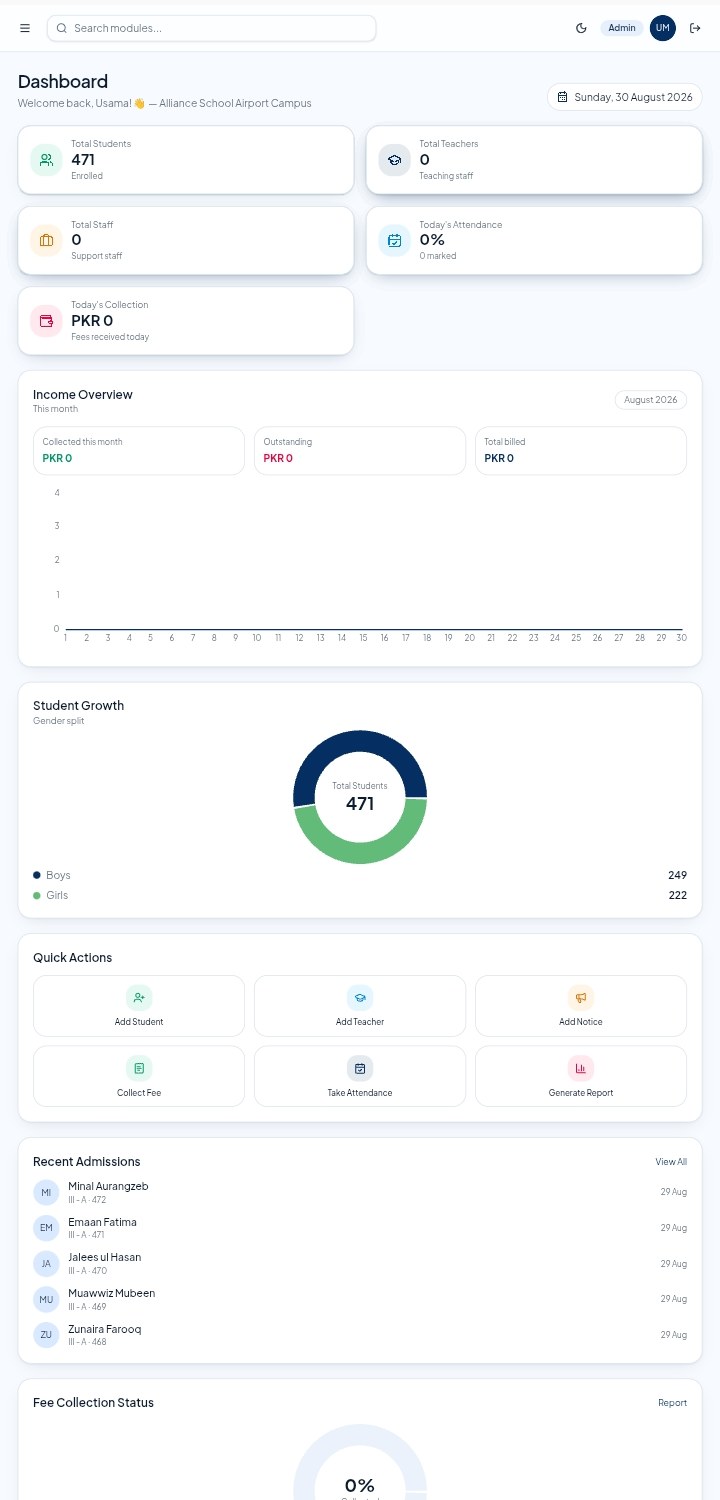Click the logout icon
Viewport: 720px width, 1500px height.
click(x=695, y=28)
